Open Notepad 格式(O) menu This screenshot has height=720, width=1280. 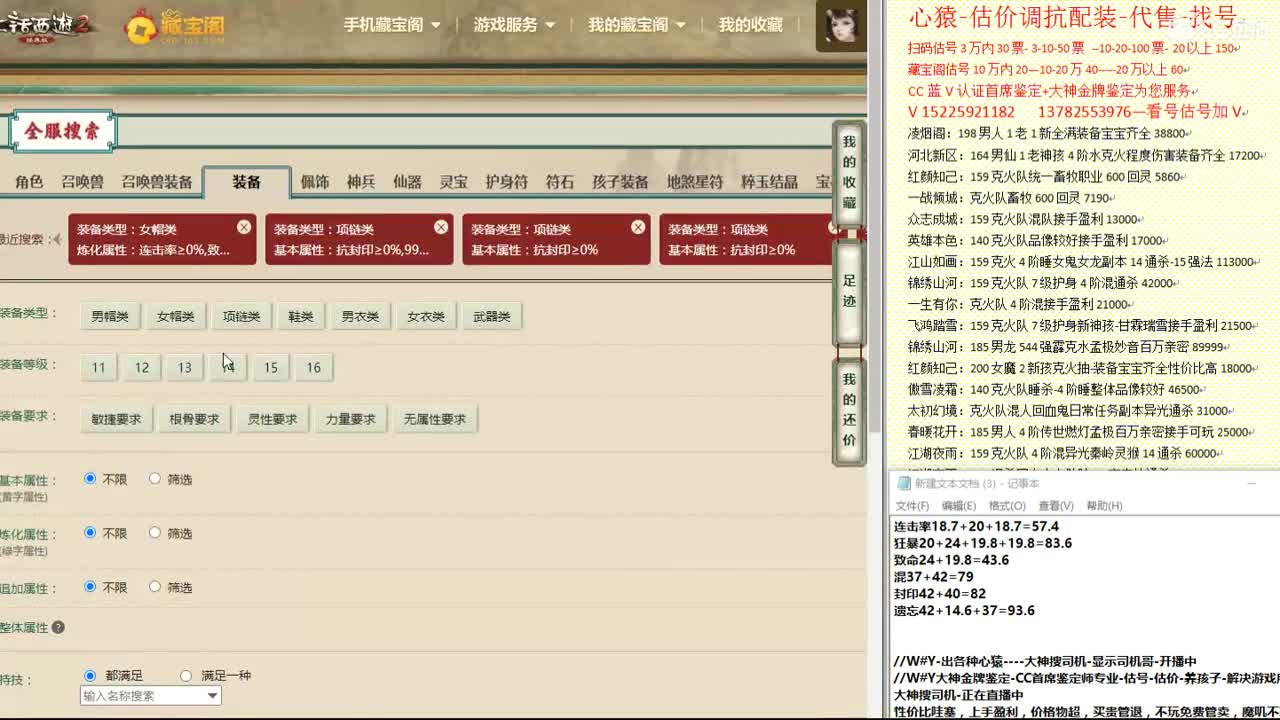pos(1007,506)
